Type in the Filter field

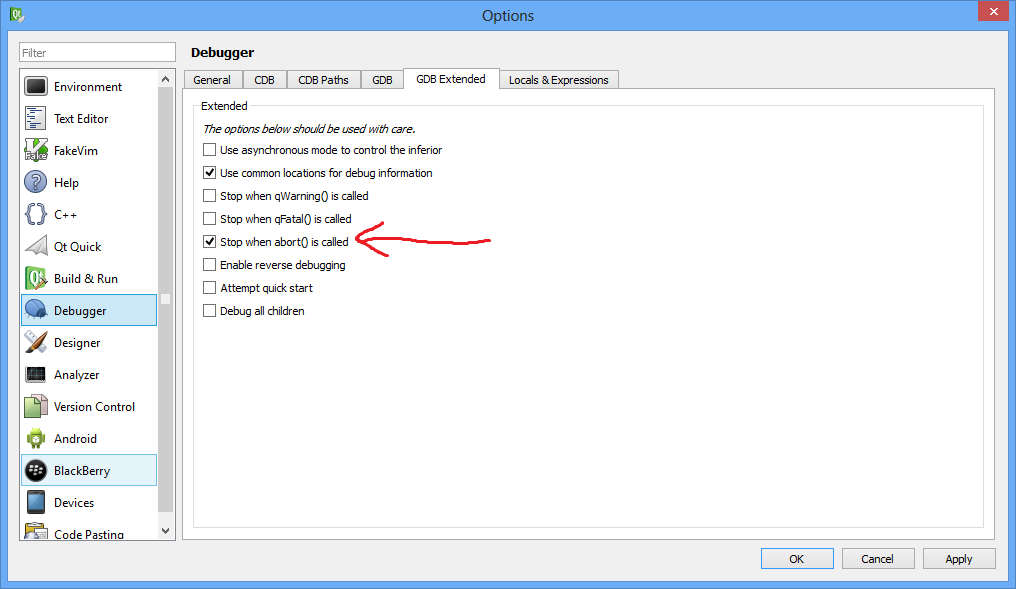96,51
